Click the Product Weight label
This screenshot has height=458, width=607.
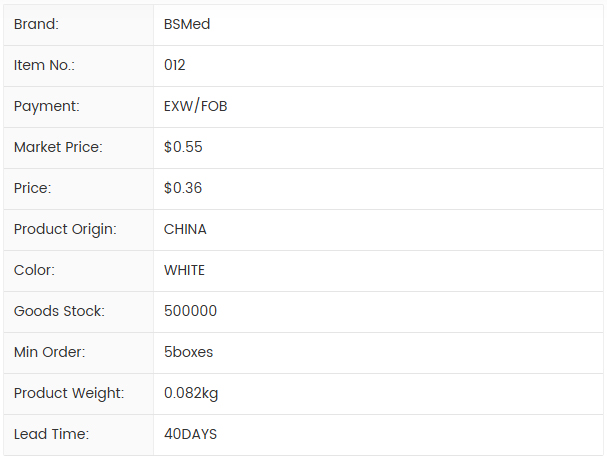coord(69,393)
